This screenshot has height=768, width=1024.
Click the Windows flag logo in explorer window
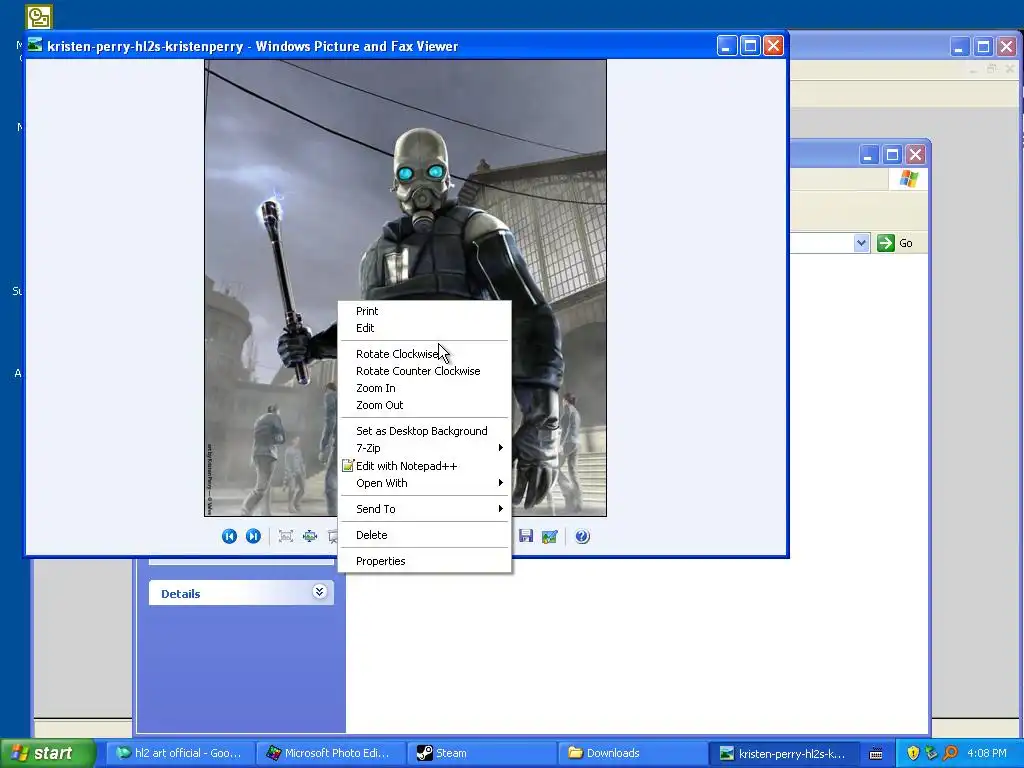click(908, 178)
